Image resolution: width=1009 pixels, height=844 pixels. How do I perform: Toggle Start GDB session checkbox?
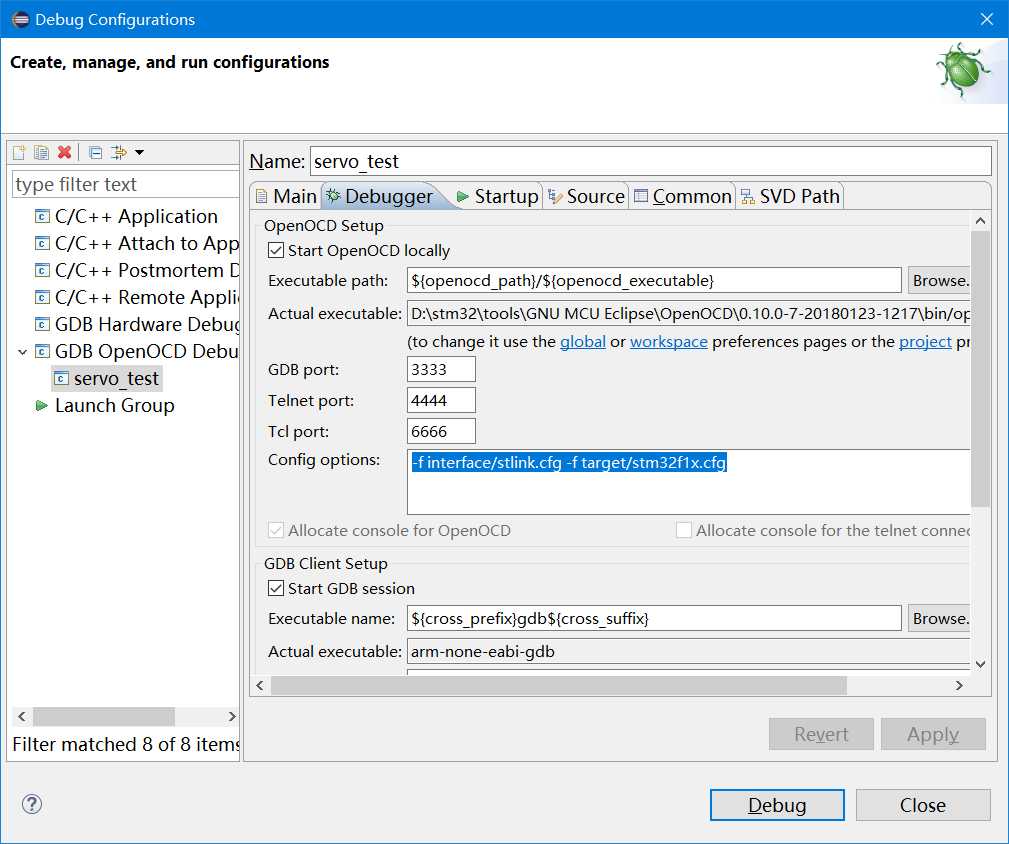[x=275, y=588]
